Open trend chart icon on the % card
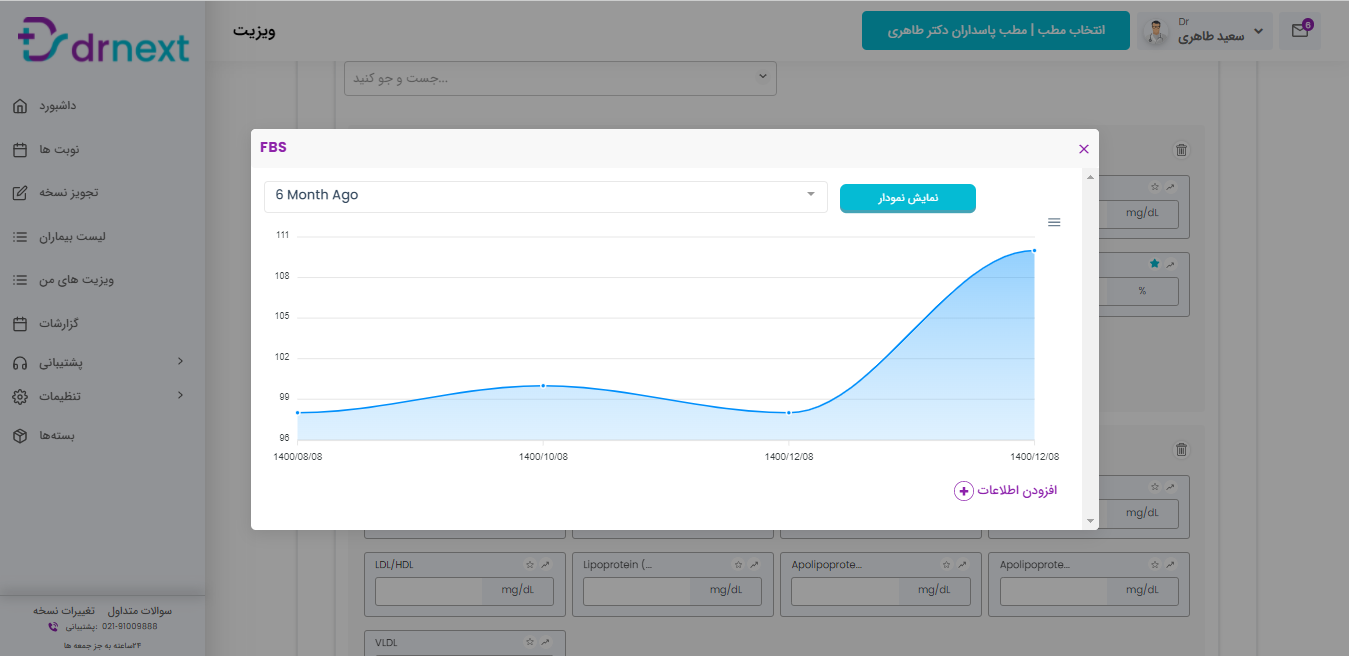The image size is (1349, 656). click(x=1171, y=264)
